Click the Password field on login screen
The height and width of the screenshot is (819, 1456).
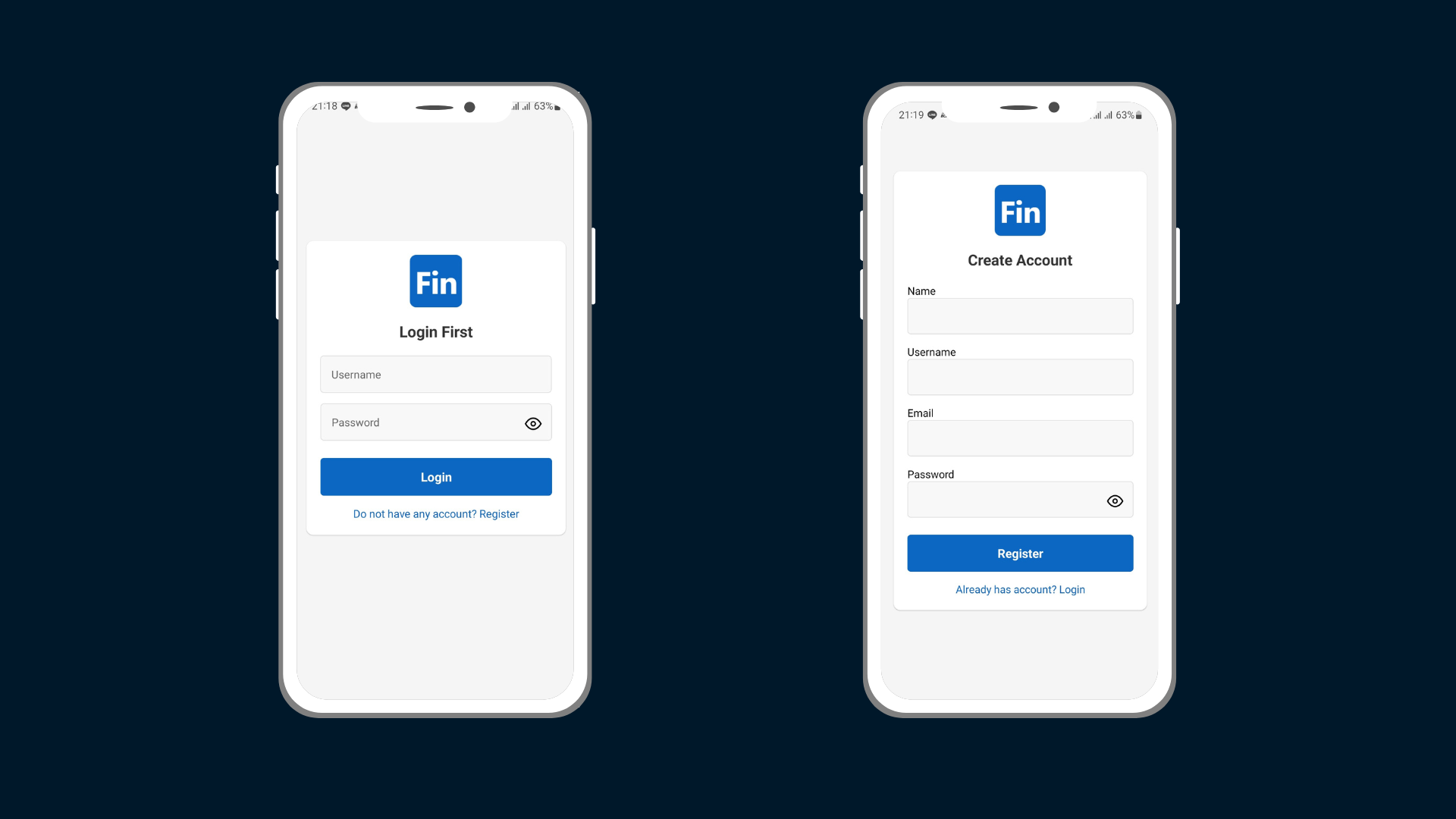click(x=435, y=422)
